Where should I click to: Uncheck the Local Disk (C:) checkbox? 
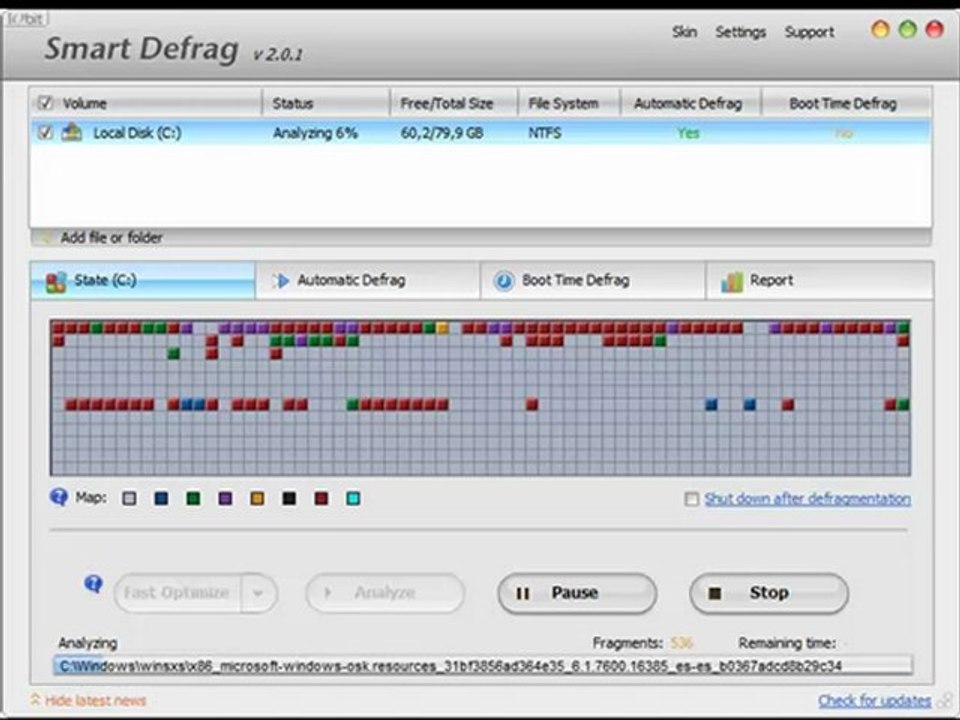coord(45,132)
